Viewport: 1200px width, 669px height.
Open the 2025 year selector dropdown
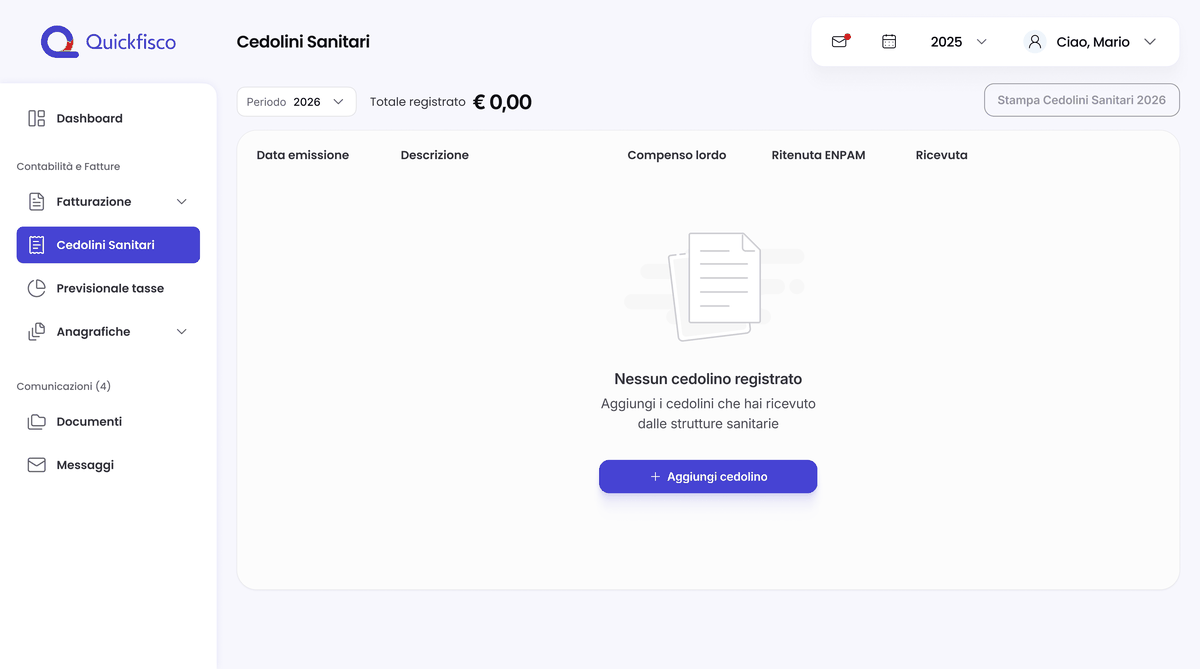pos(959,42)
